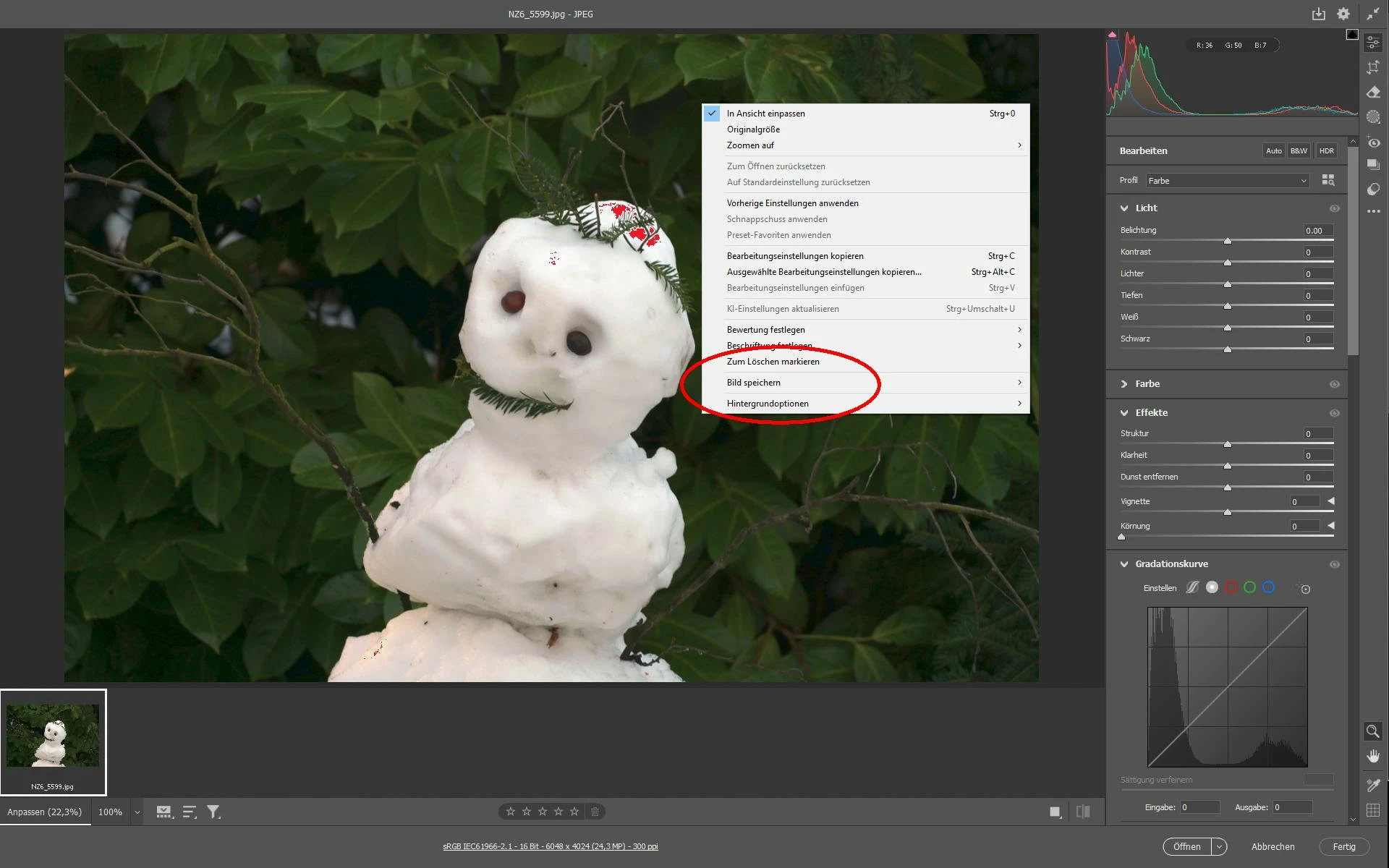Select the Crop and Rotate tool icon

pos(1373,67)
